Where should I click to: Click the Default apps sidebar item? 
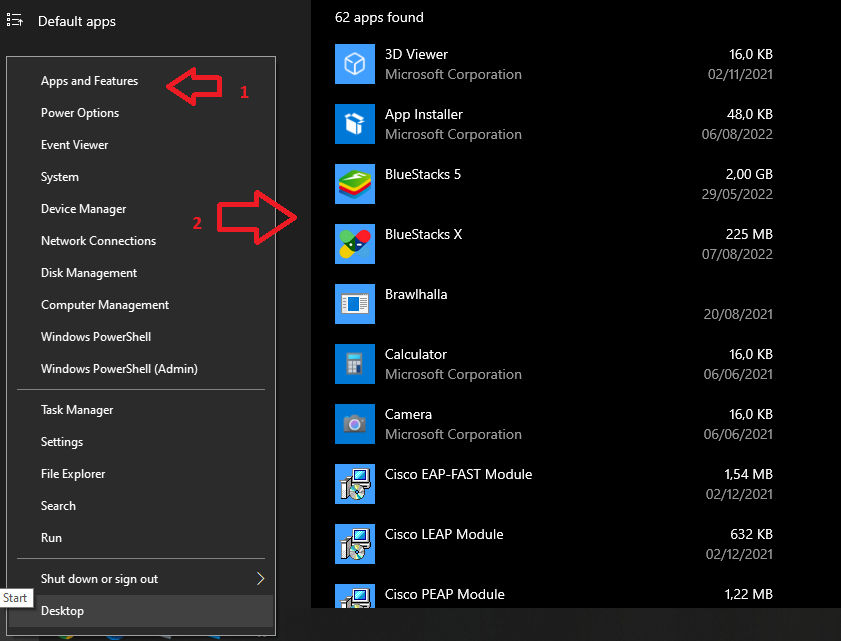(x=76, y=21)
